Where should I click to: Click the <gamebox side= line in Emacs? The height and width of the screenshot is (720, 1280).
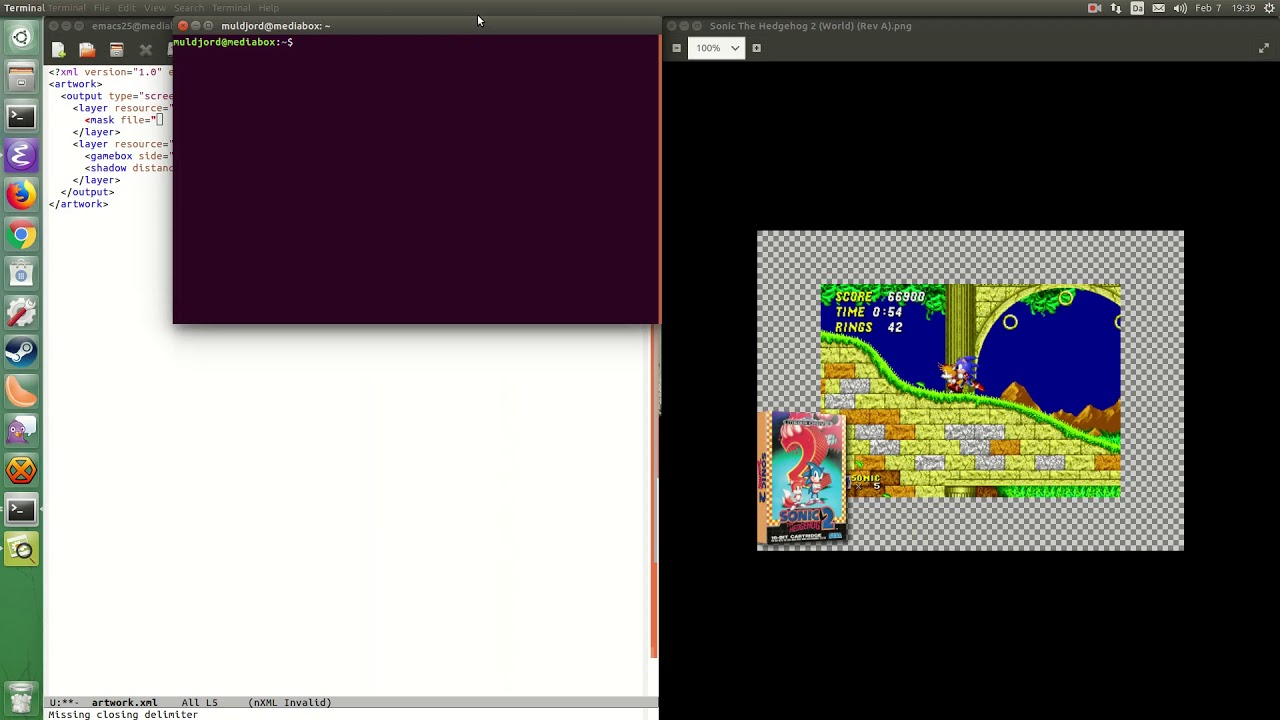coord(129,156)
